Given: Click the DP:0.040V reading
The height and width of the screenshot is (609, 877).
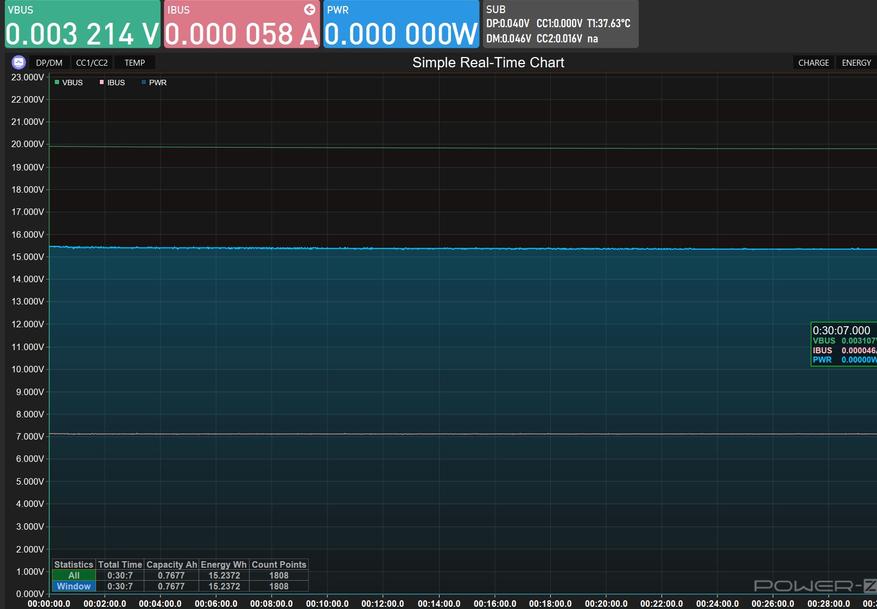Looking at the screenshot, I should tap(508, 23).
